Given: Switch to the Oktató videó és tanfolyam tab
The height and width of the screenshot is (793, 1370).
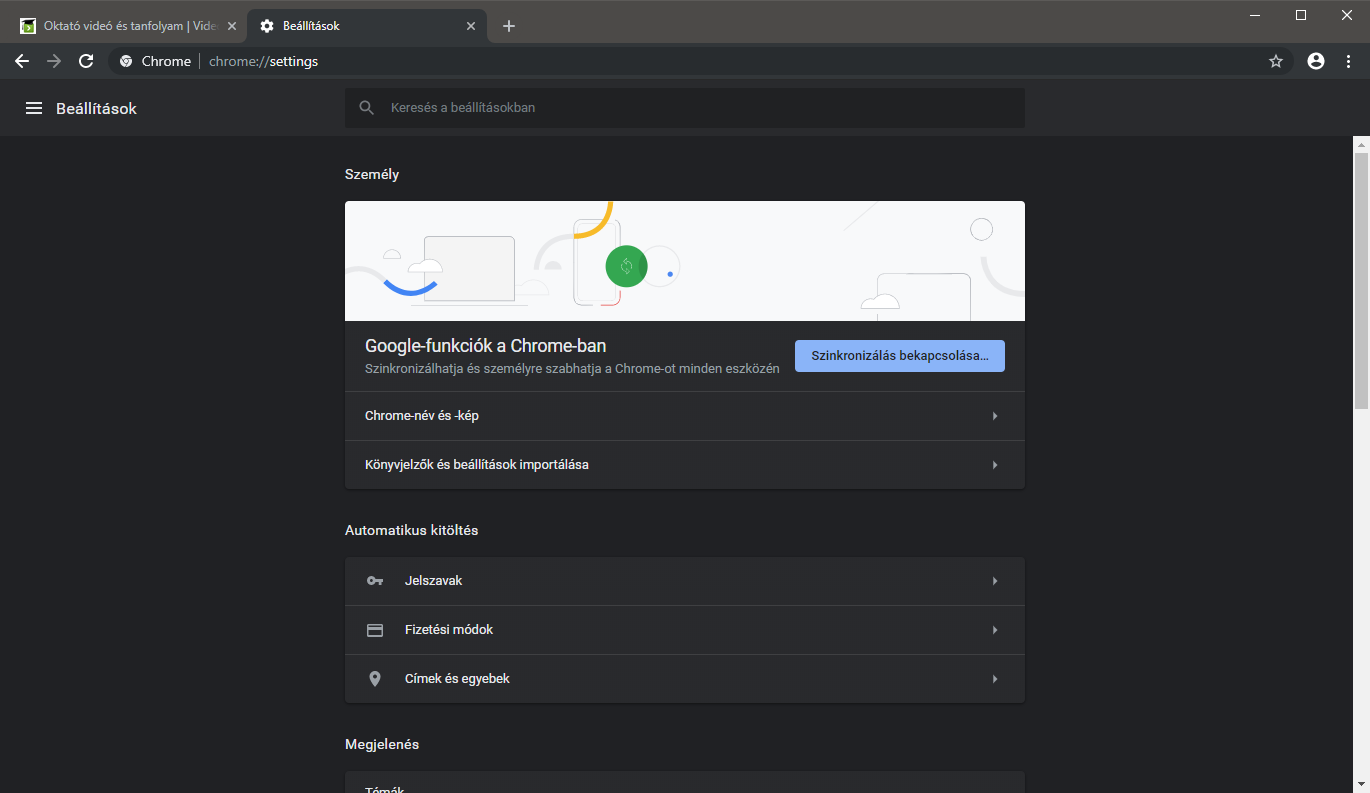Looking at the screenshot, I should point(128,26).
